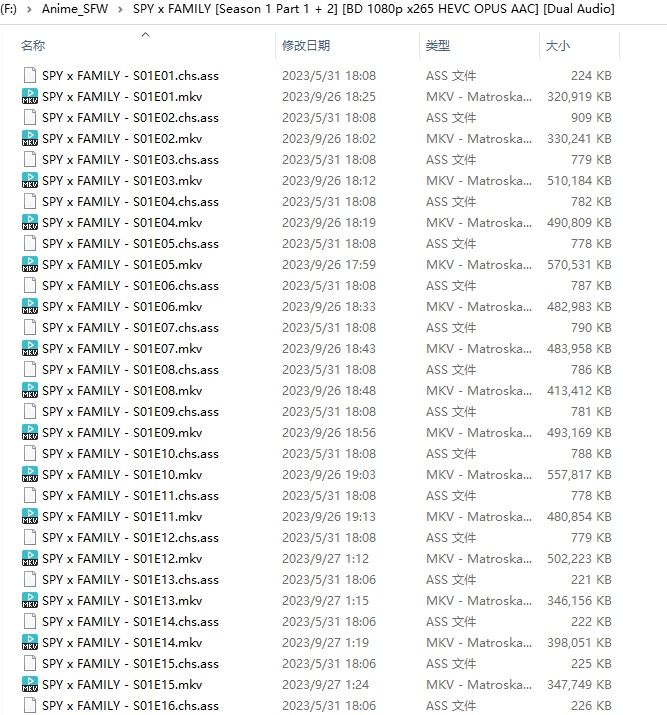Sort files by 大小 column header
Image resolution: width=667 pixels, height=715 pixels.
tap(558, 46)
